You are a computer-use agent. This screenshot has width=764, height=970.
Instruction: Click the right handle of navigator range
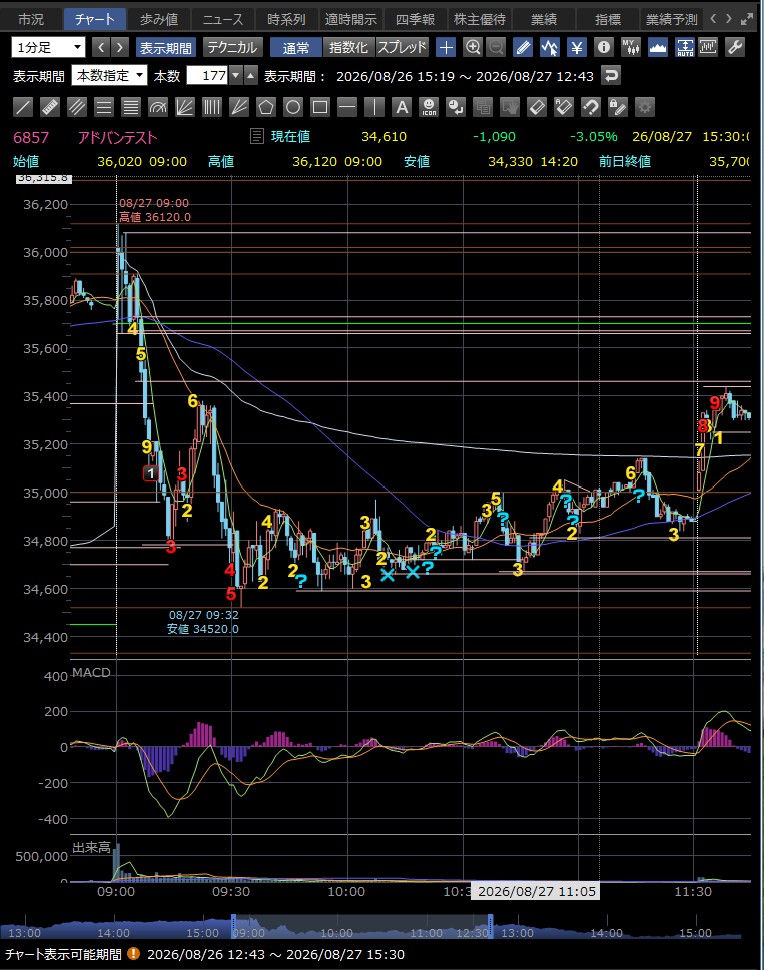tap(491, 925)
